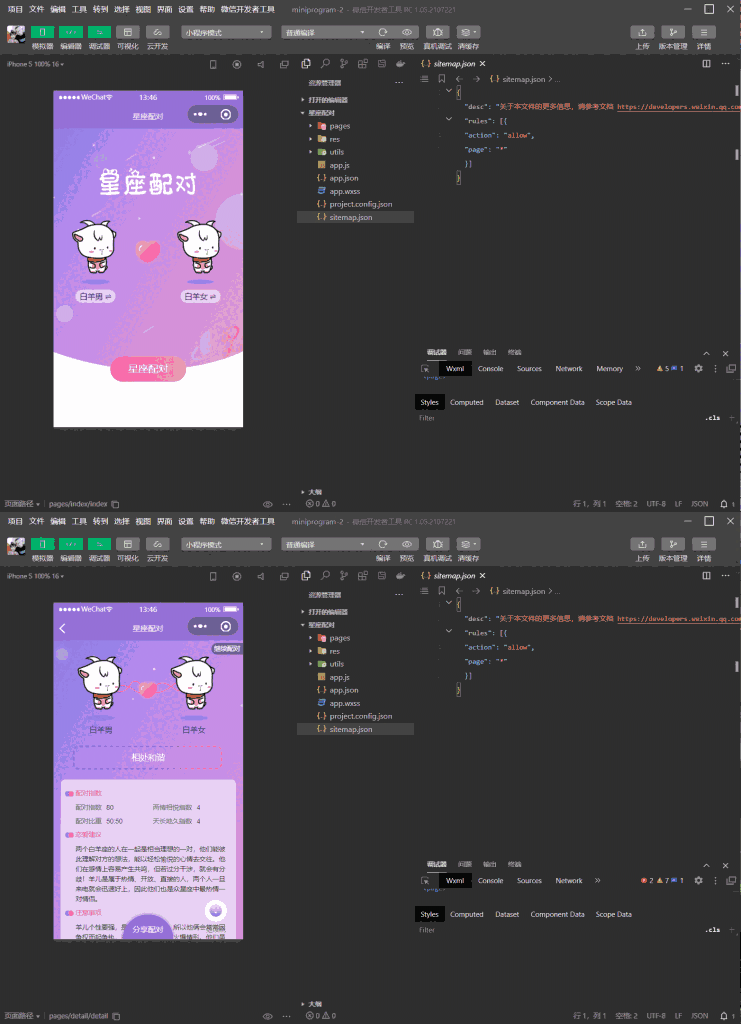Click the simulator record icon in index-page window
Screen dimensions: 741x1024
click(236, 64)
